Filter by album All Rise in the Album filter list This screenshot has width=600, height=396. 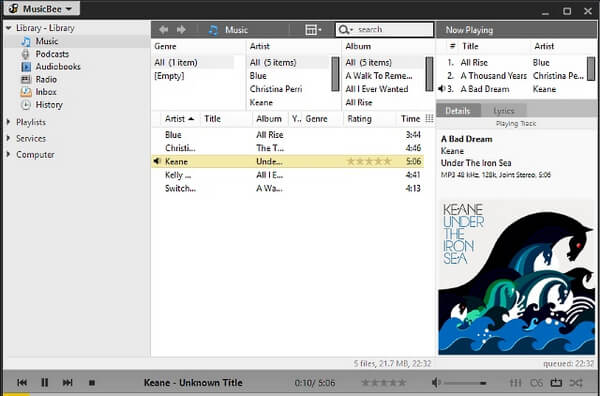coord(359,102)
